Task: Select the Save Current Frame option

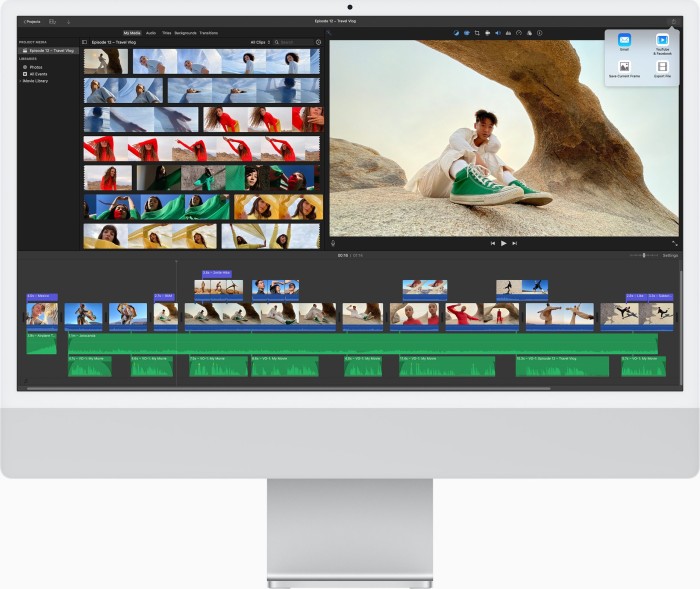Action: point(624,68)
